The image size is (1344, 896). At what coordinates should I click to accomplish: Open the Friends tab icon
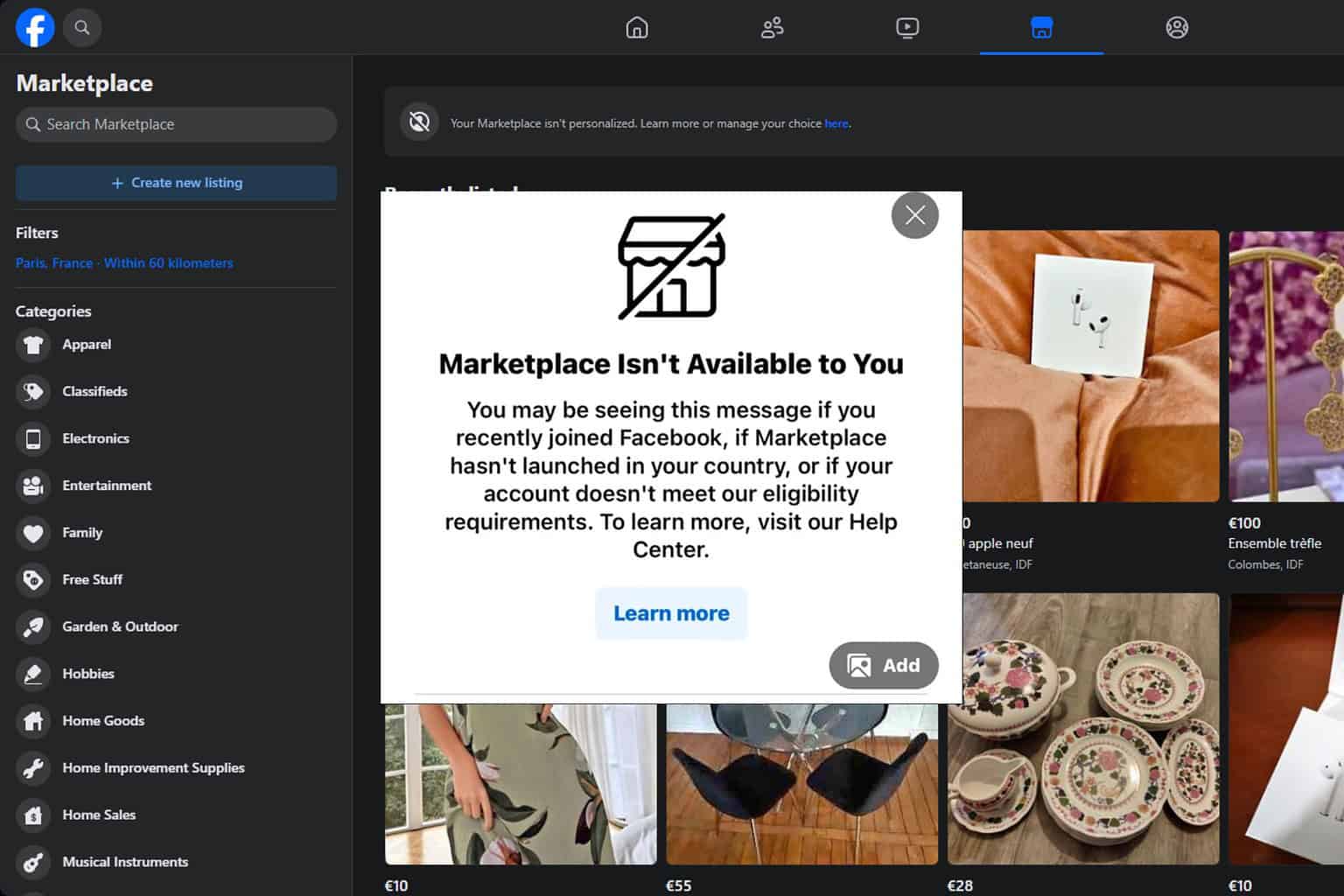pos(772,28)
